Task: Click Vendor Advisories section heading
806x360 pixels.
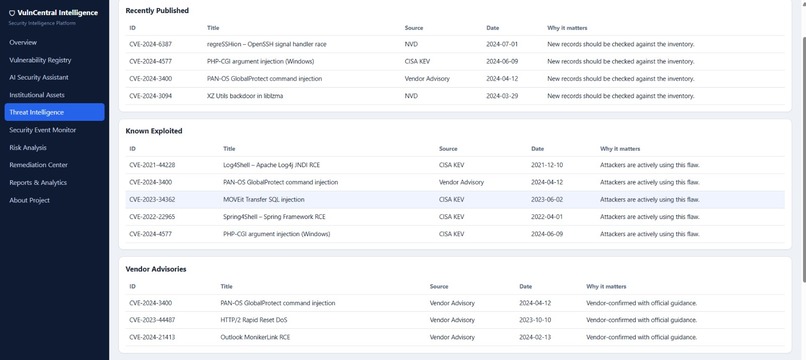Action: (x=156, y=269)
